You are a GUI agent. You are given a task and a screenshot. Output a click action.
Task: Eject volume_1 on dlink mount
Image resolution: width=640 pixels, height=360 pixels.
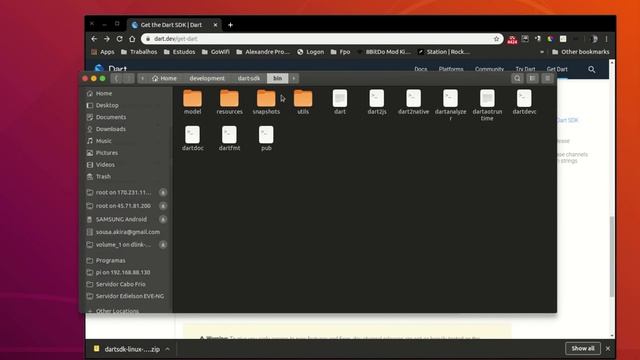coord(163,244)
